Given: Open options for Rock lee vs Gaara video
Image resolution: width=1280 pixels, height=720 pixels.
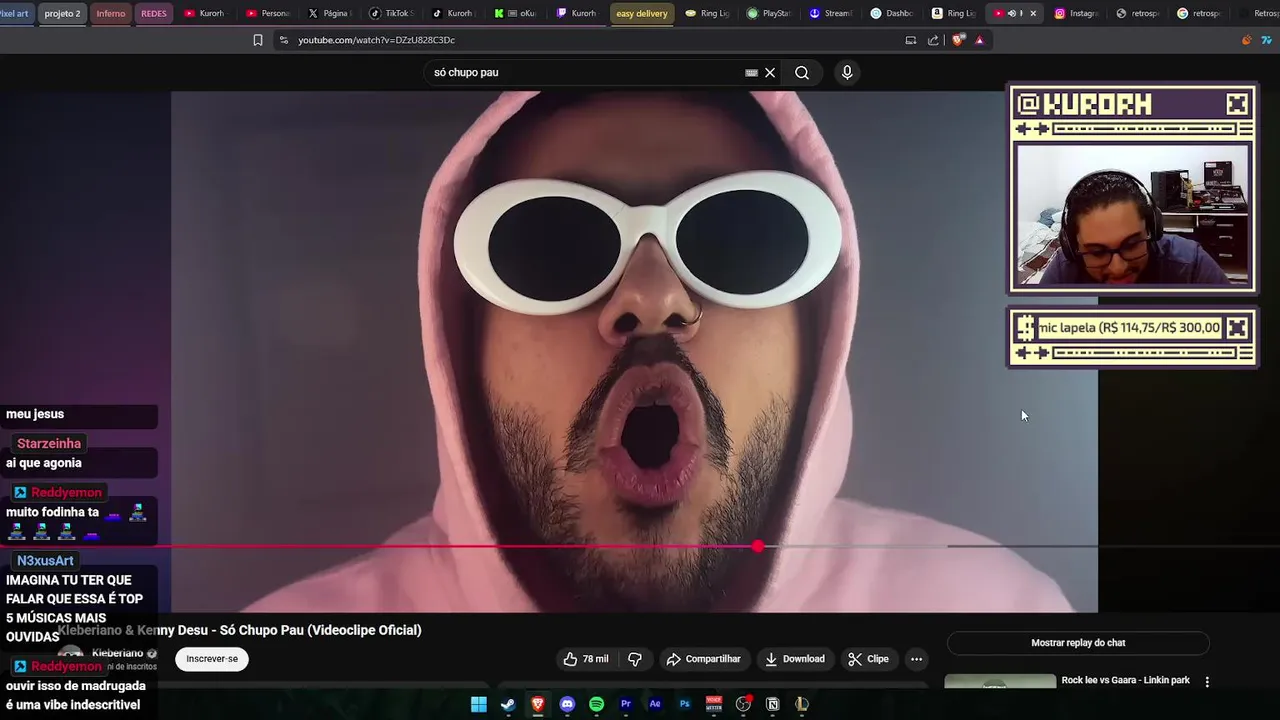Looking at the screenshot, I should coord(1207,681).
